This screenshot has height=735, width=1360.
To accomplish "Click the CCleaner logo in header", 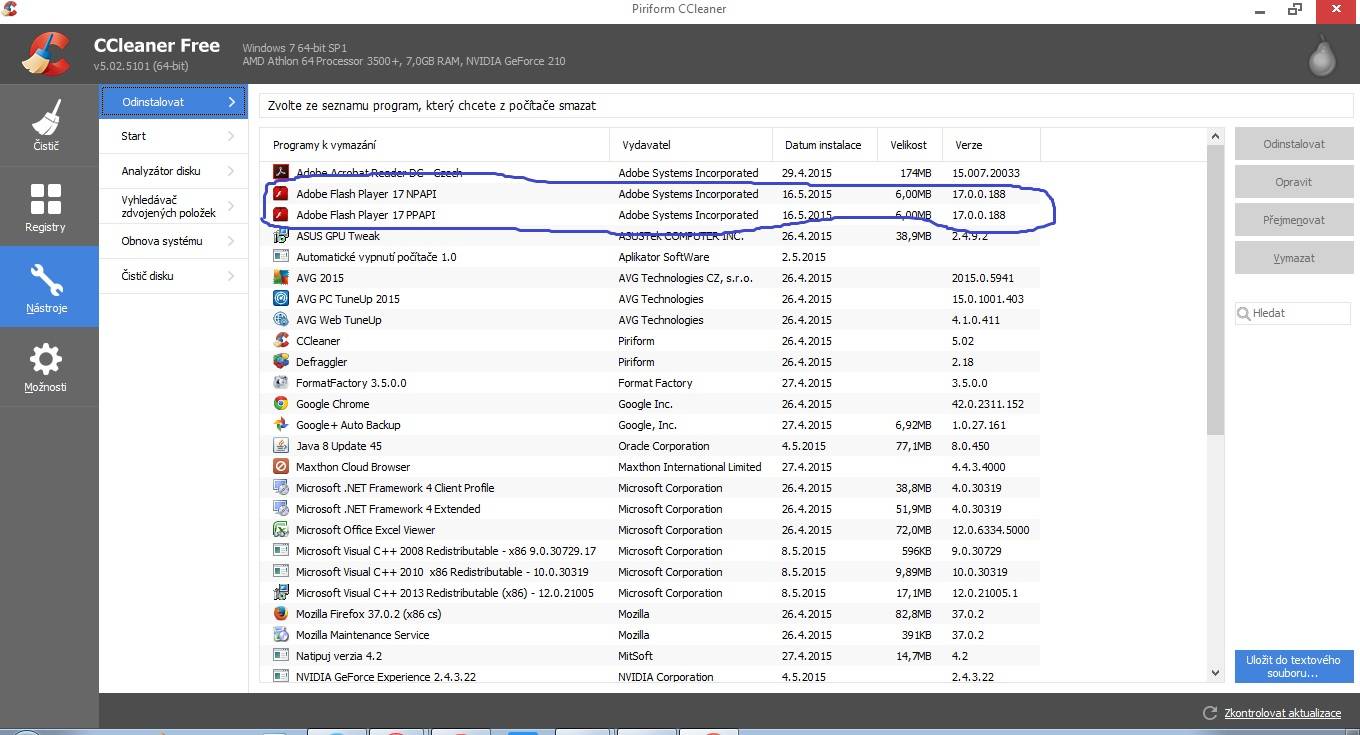I will (x=46, y=55).
